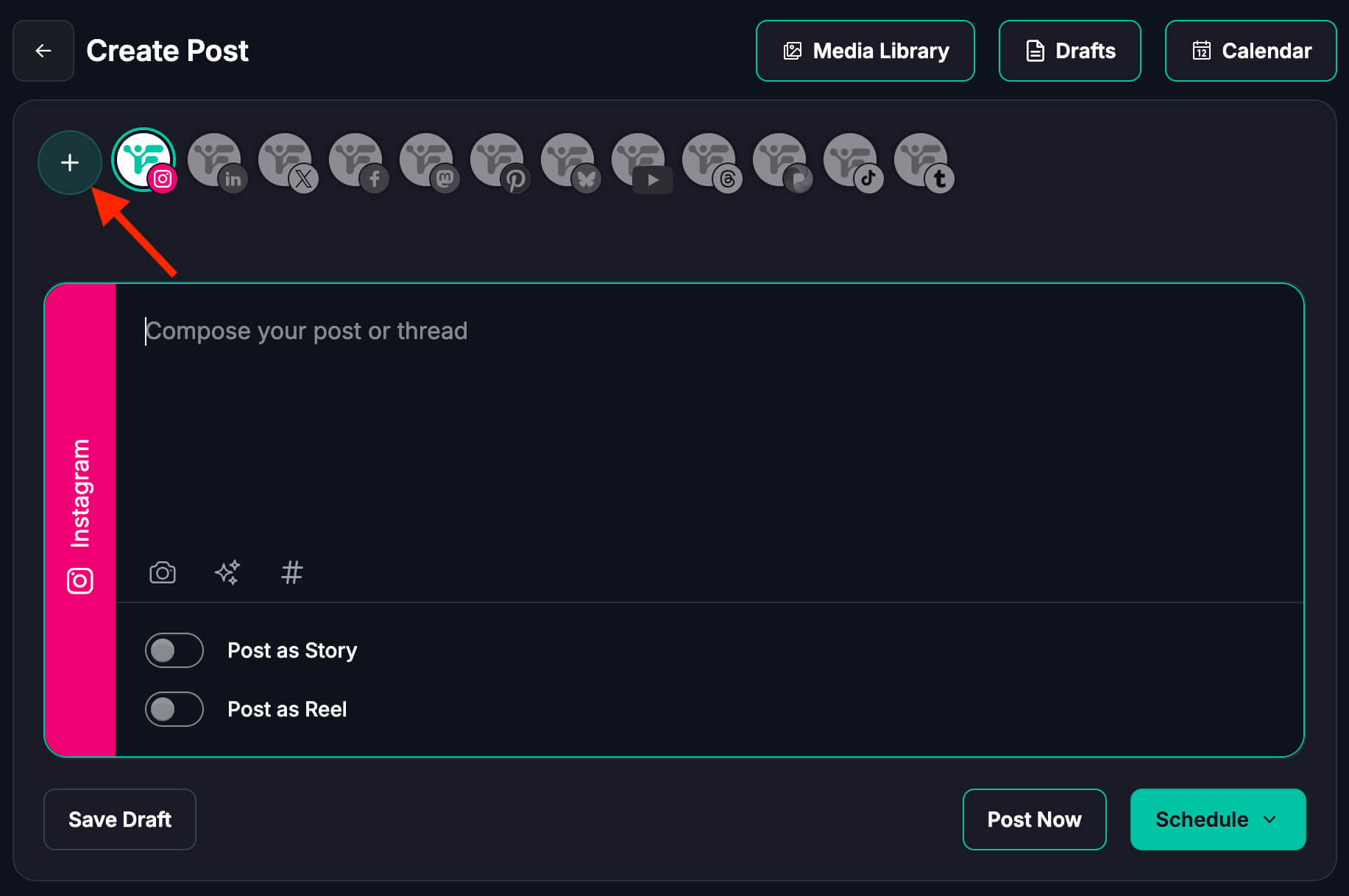
Task: Deselect the active Instagram account avatar
Action: tap(144, 160)
